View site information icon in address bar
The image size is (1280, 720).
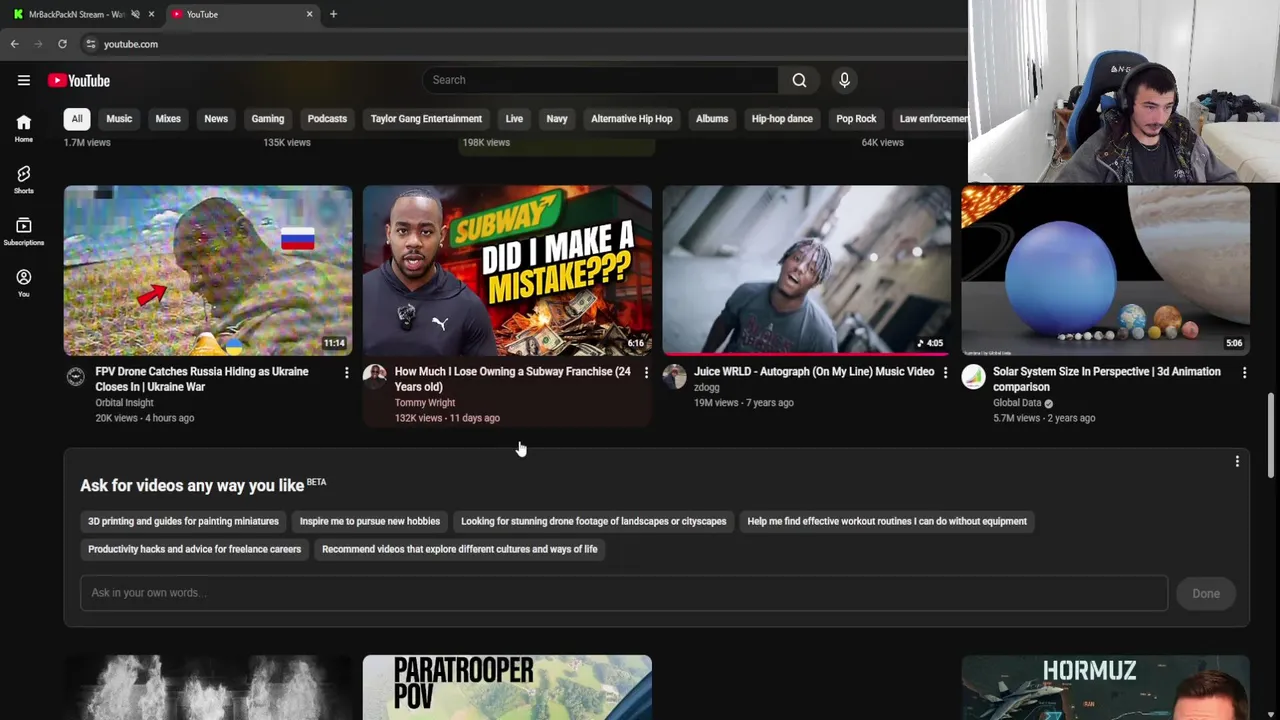coord(91,44)
